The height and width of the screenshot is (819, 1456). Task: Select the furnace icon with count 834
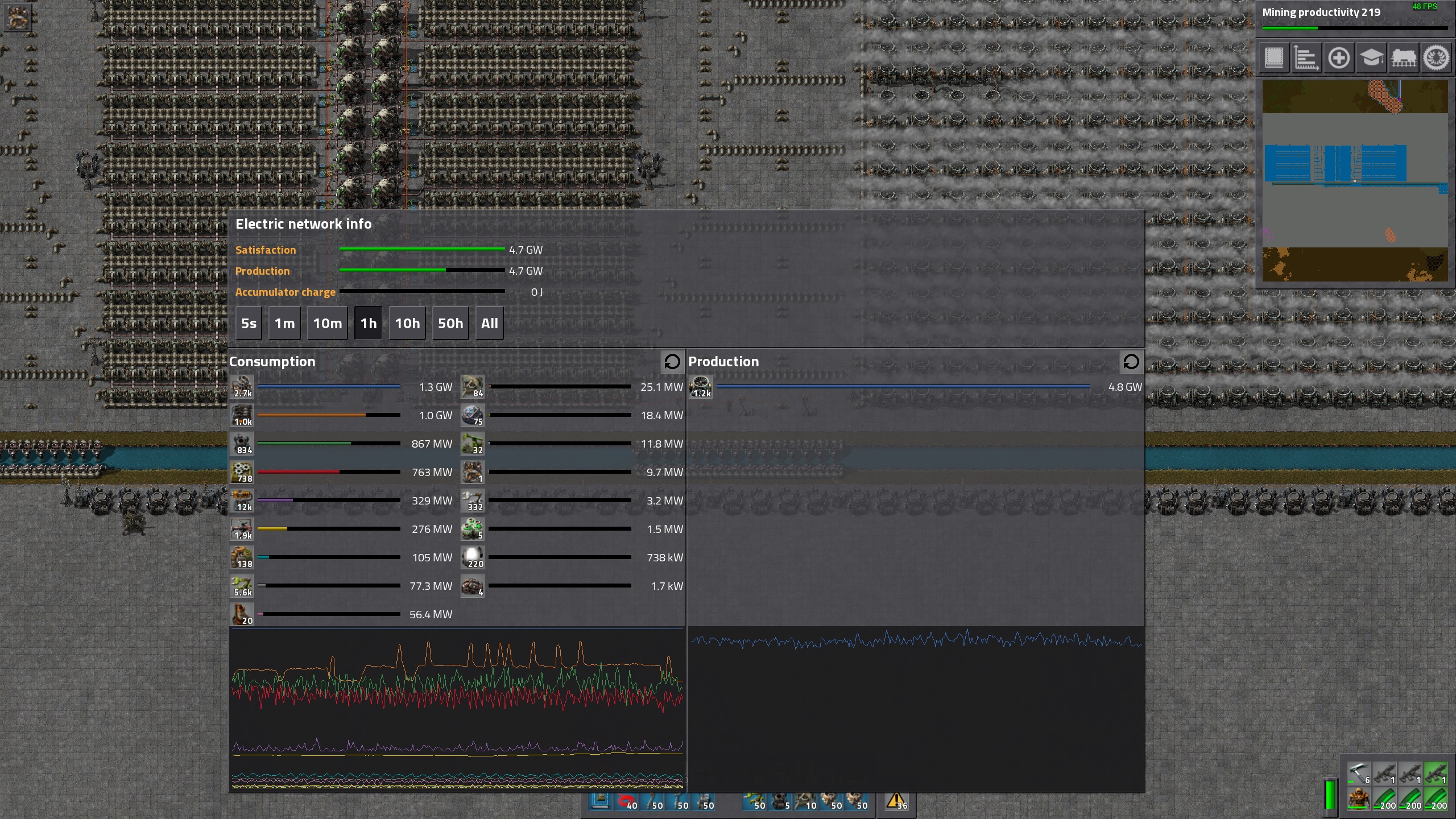[242, 444]
